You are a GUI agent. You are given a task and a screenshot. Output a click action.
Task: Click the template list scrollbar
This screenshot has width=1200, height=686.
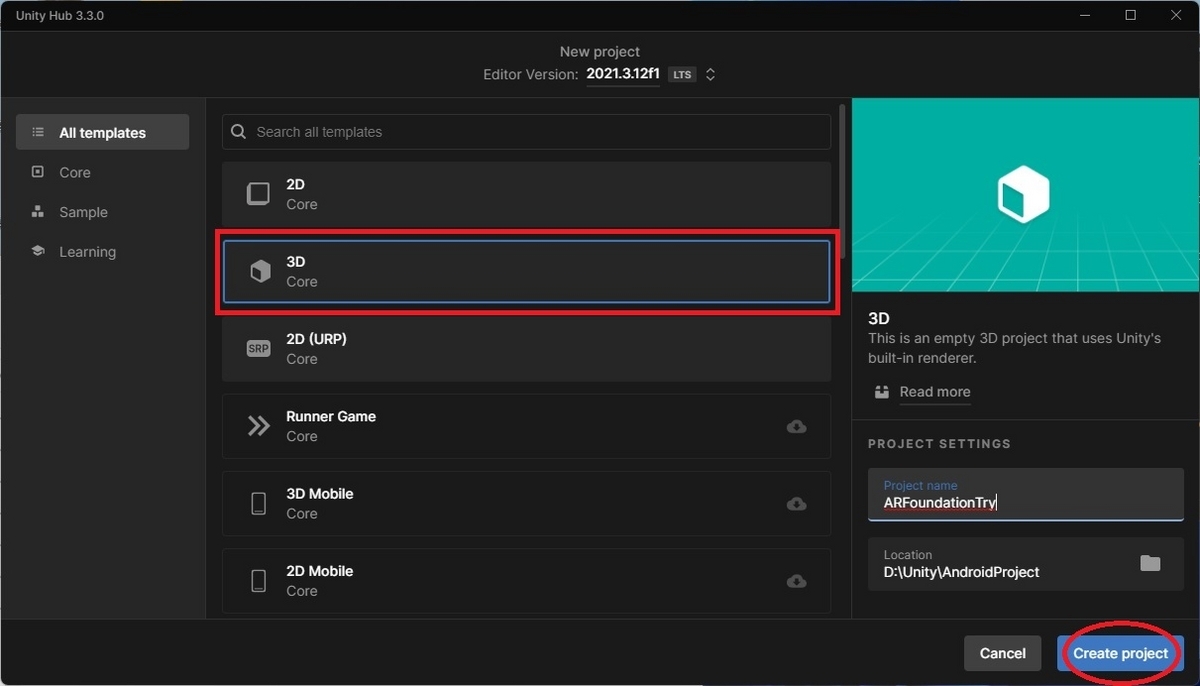coord(842,180)
